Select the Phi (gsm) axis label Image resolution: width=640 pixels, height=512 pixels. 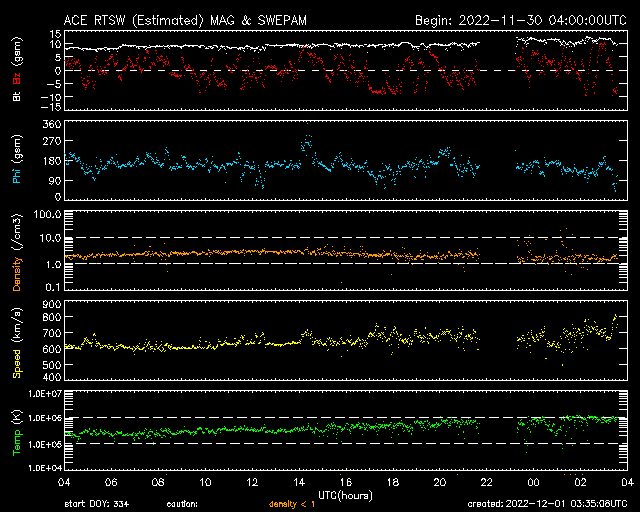(x=16, y=159)
